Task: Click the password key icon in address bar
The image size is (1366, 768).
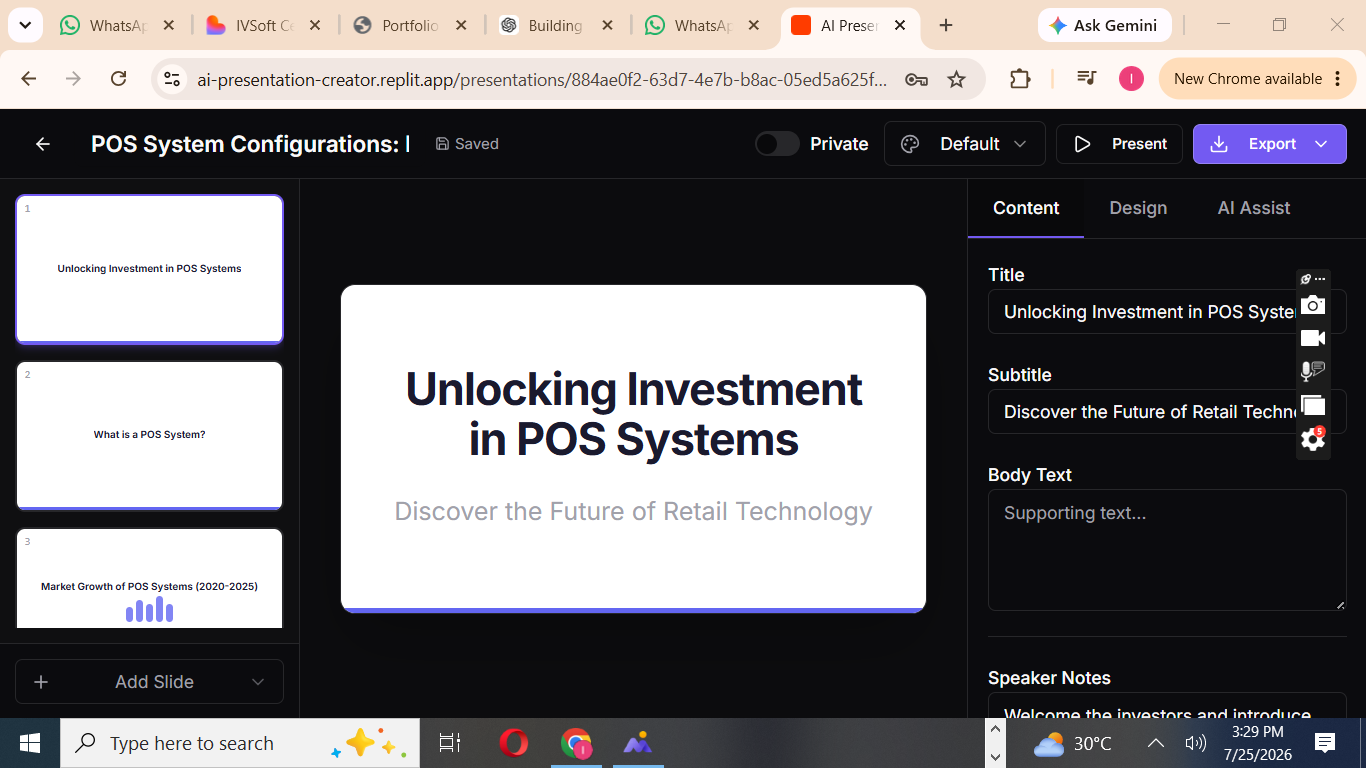Action: coord(916,79)
